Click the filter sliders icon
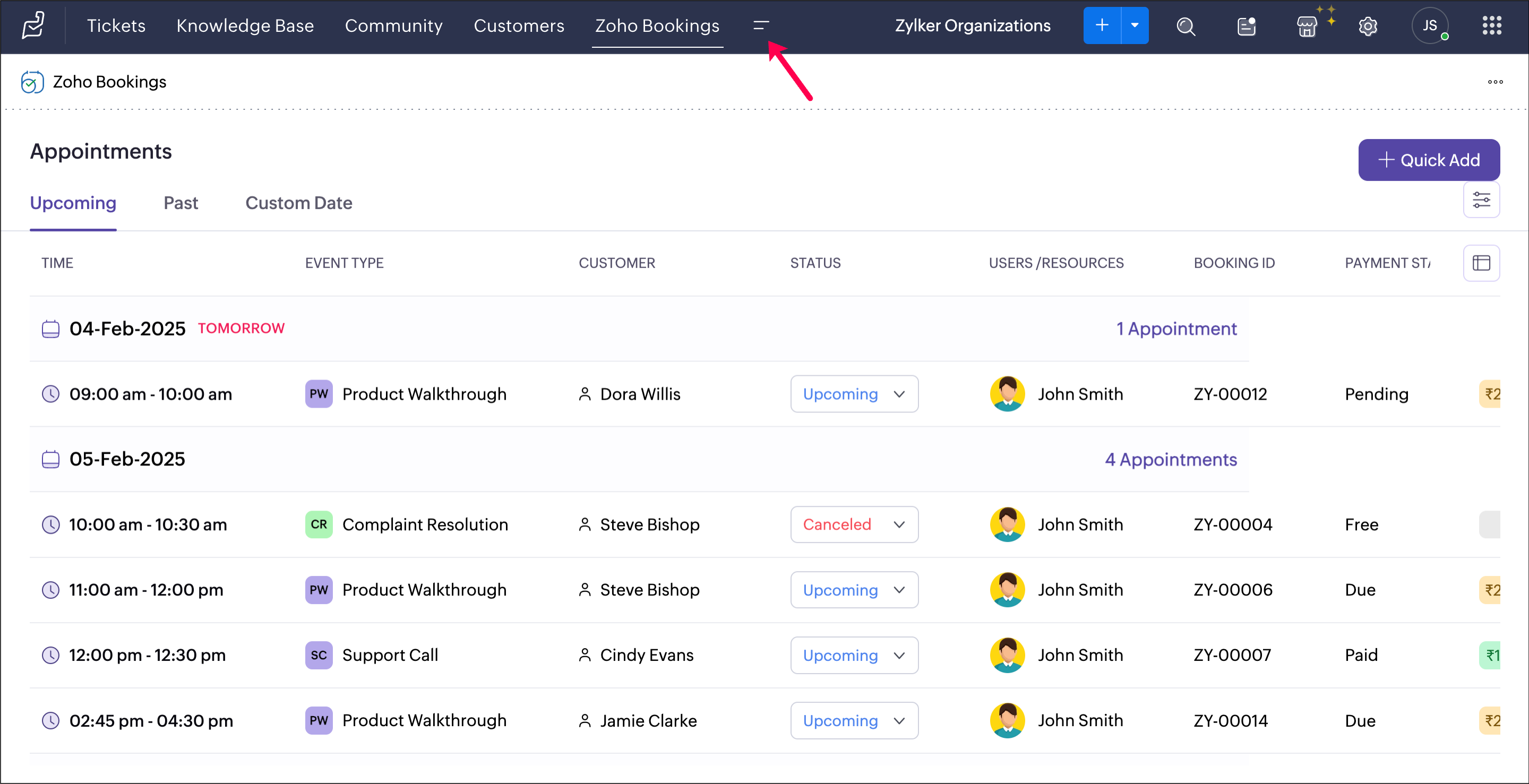The image size is (1529, 784). [x=1481, y=200]
